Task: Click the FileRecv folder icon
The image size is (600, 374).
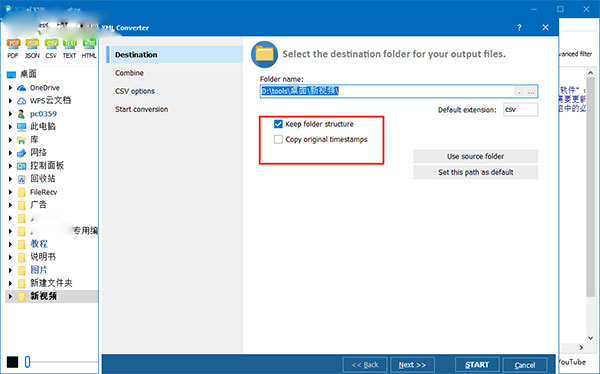Action: click(22, 192)
